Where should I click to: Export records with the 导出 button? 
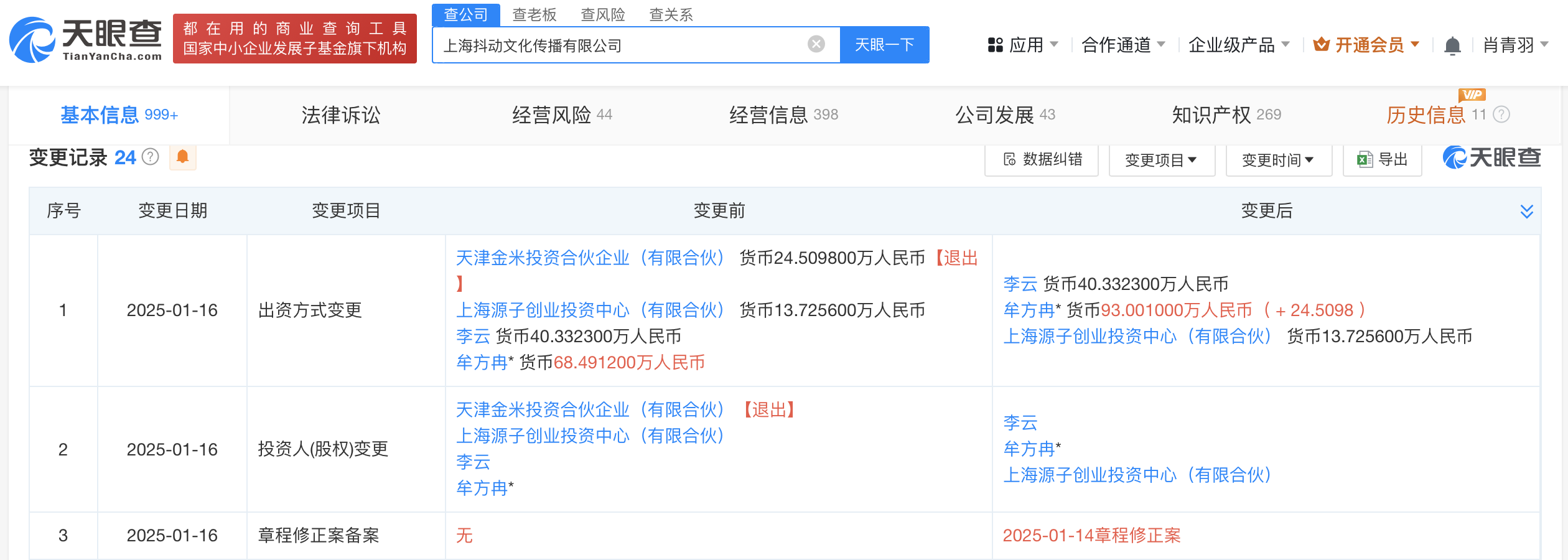point(1383,160)
